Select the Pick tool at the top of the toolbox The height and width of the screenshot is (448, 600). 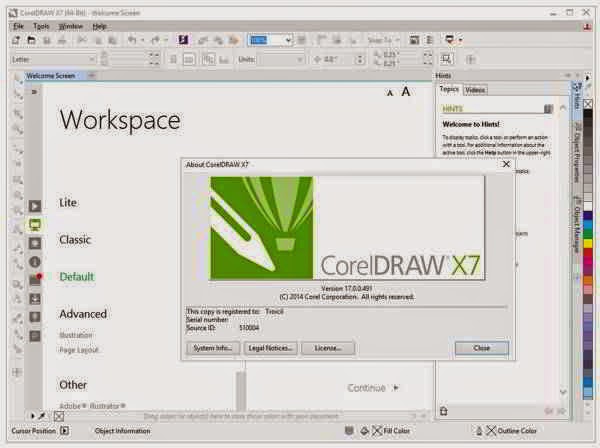point(16,77)
